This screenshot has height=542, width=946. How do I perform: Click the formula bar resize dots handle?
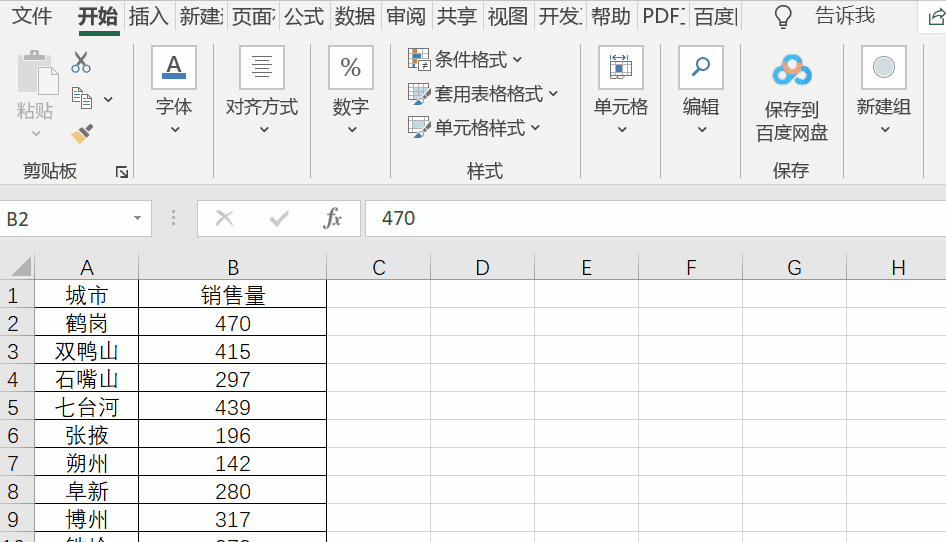click(173, 218)
